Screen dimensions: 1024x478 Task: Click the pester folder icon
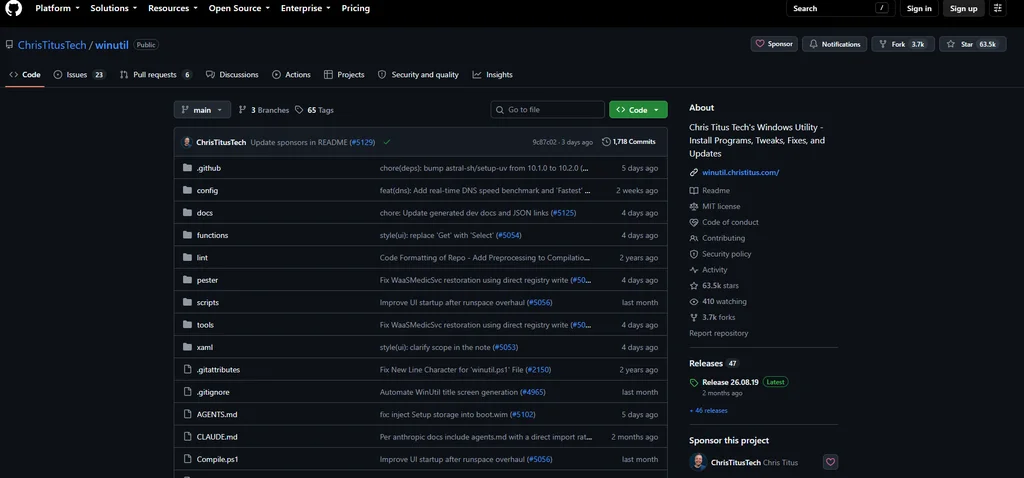point(187,280)
